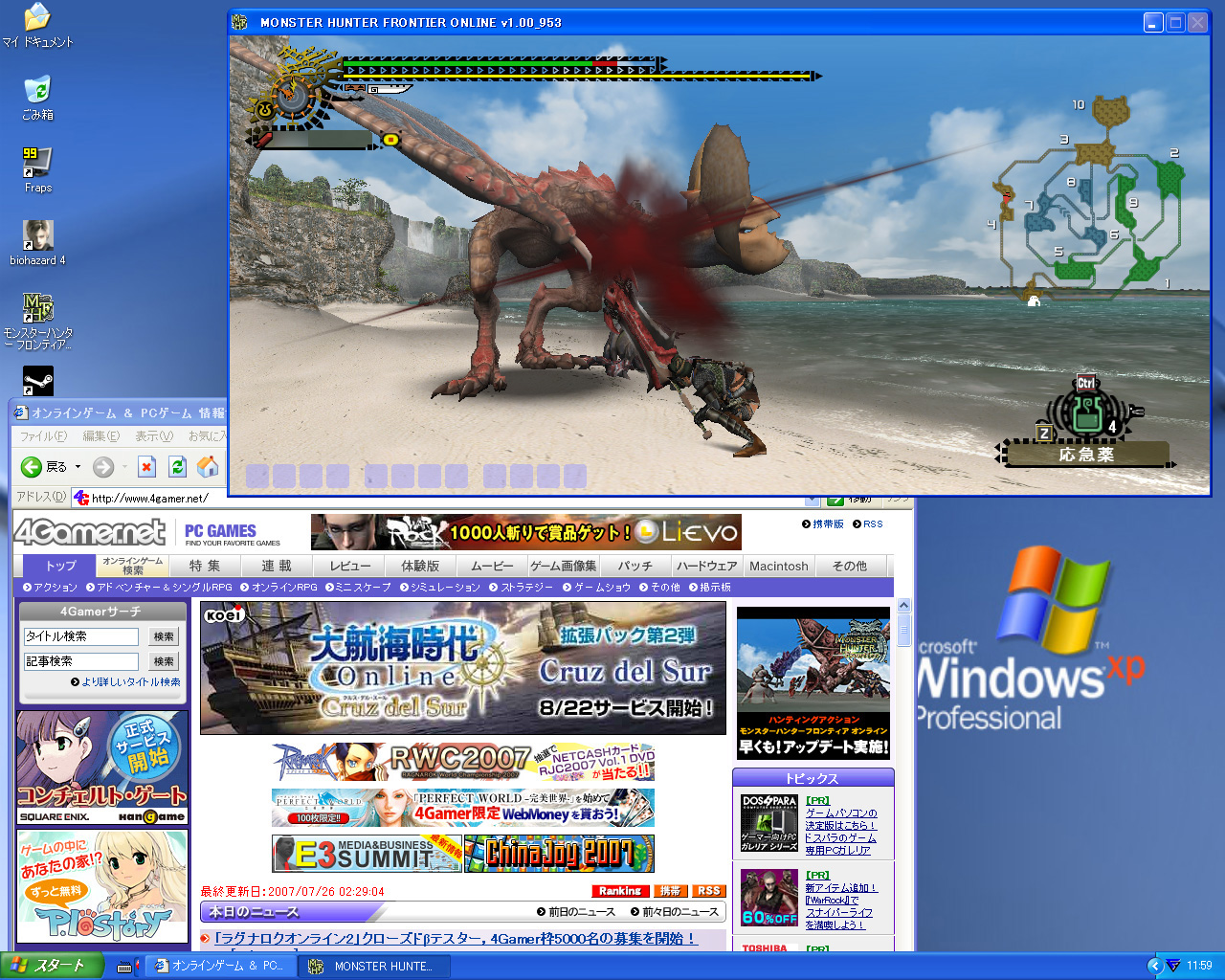Open the ファイル(F) menu in IE

43,436
